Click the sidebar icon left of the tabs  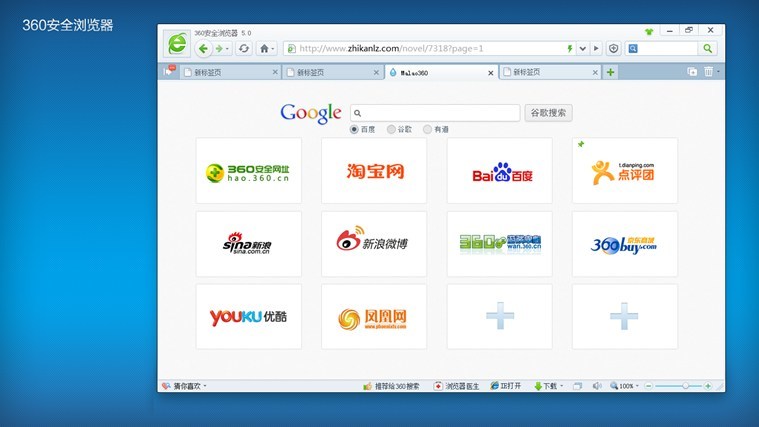(169, 71)
